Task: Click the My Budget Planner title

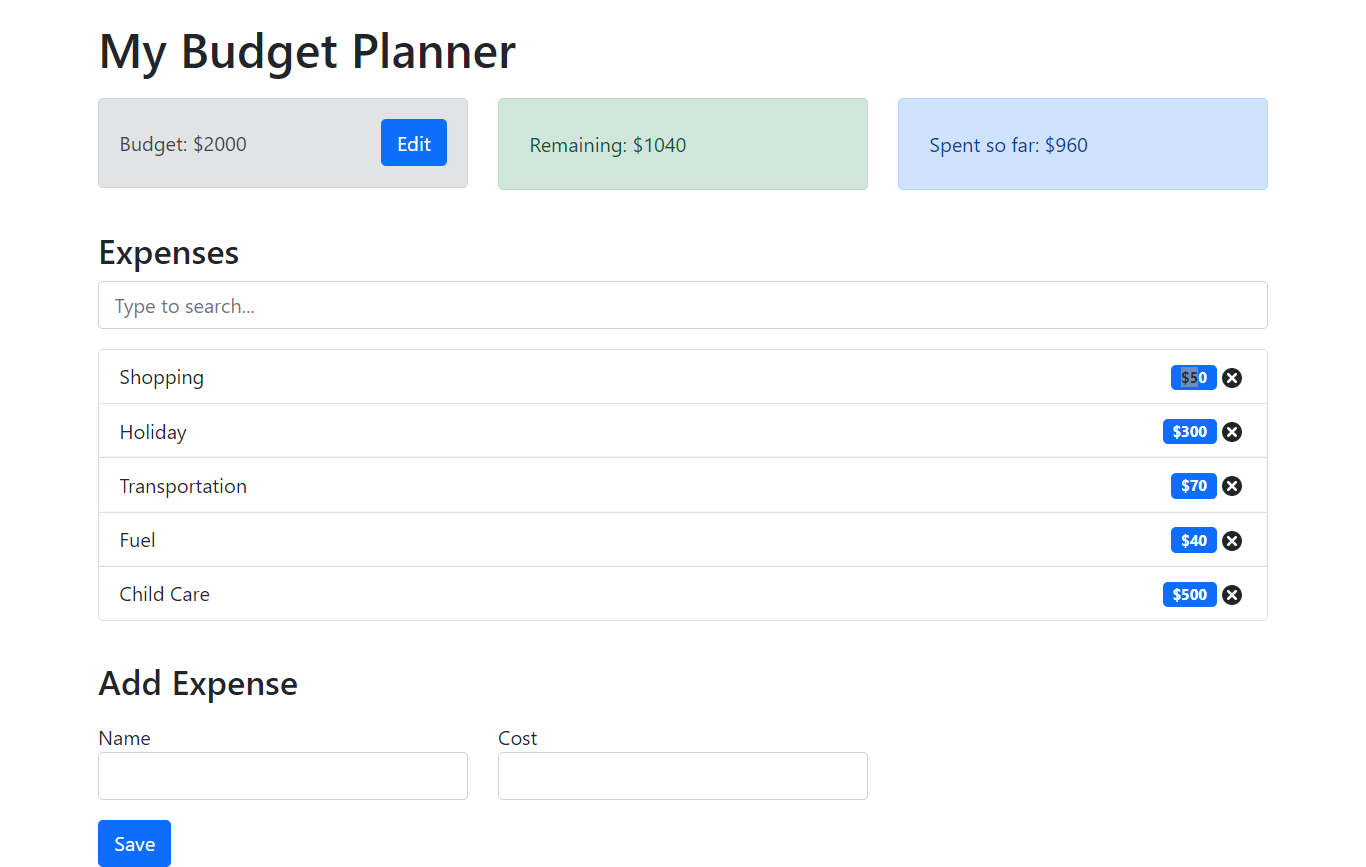Action: tap(307, 51)
